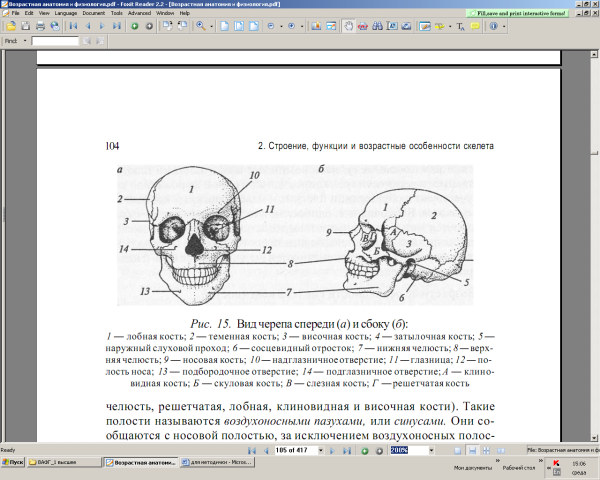Select the Typewriter text tool

point(462,26)
